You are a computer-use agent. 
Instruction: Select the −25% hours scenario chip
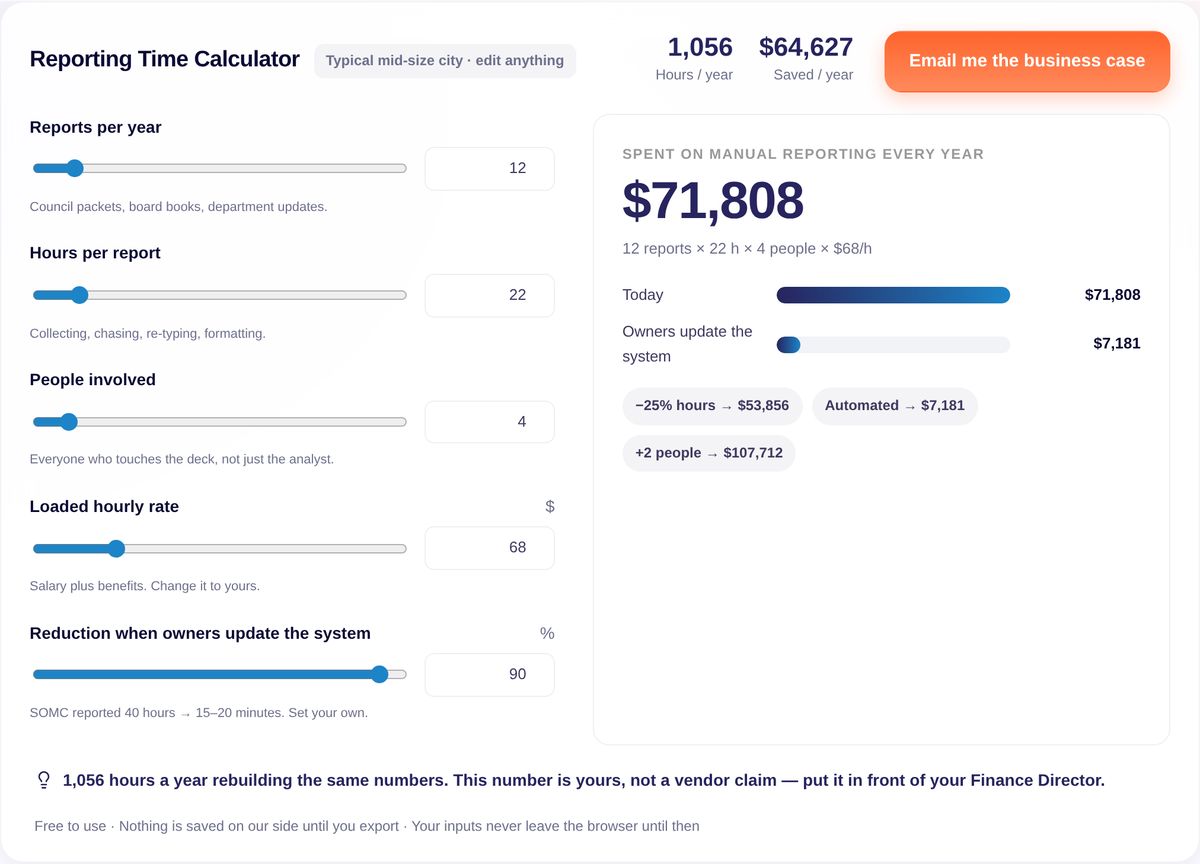coord(712,406)
